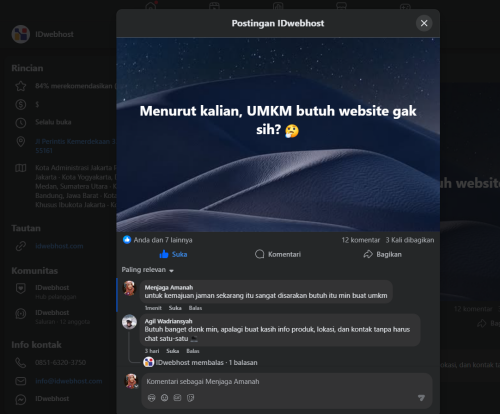Click the send comment arrow icon
The width and height of the screenshot is (500, 414).
(421, 398)
